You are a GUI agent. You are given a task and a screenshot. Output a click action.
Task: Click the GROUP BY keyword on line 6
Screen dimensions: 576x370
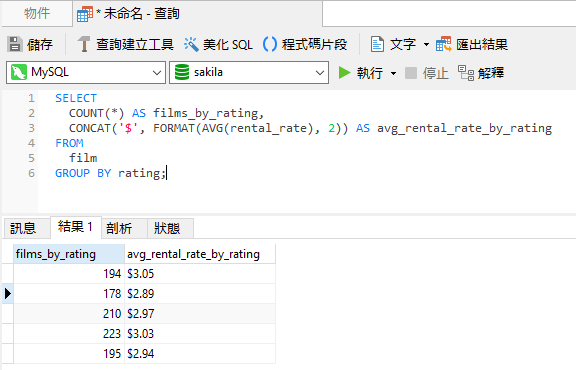83,173
